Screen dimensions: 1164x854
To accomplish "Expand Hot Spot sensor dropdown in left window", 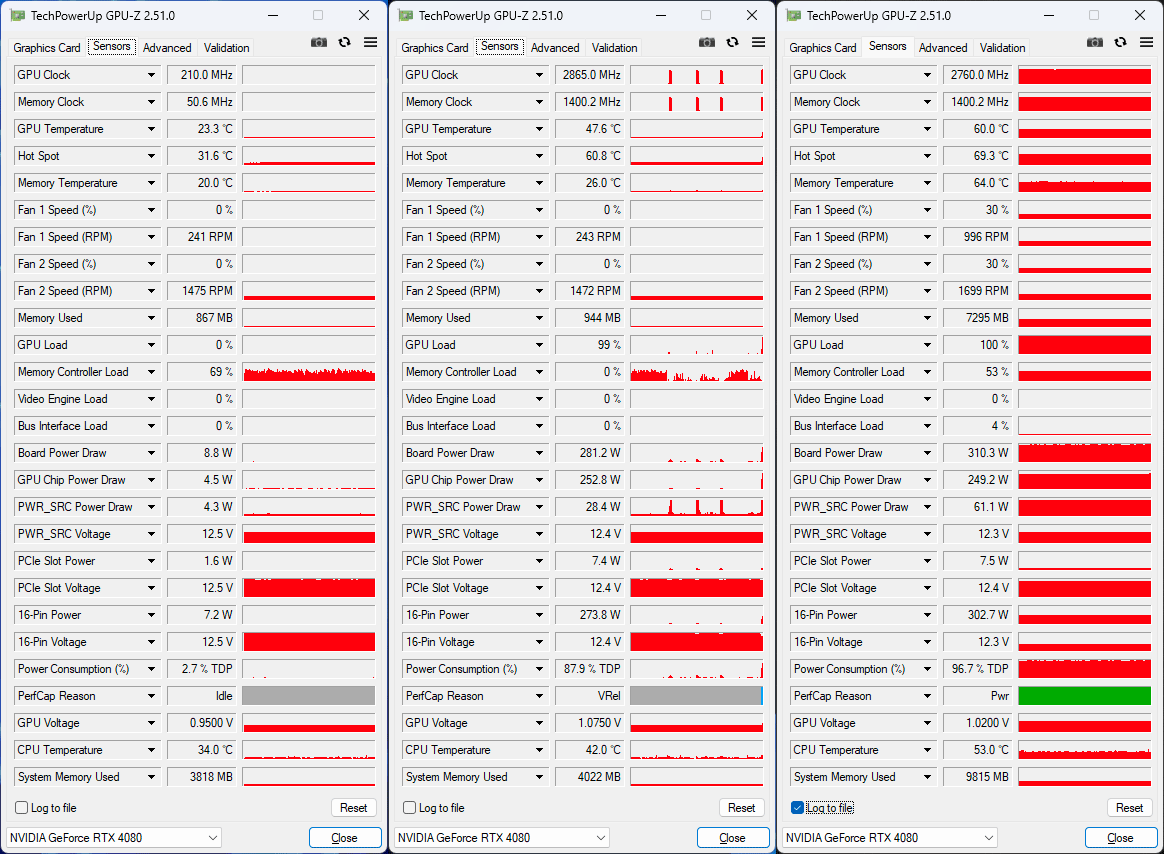I will (x=151, y=156).
